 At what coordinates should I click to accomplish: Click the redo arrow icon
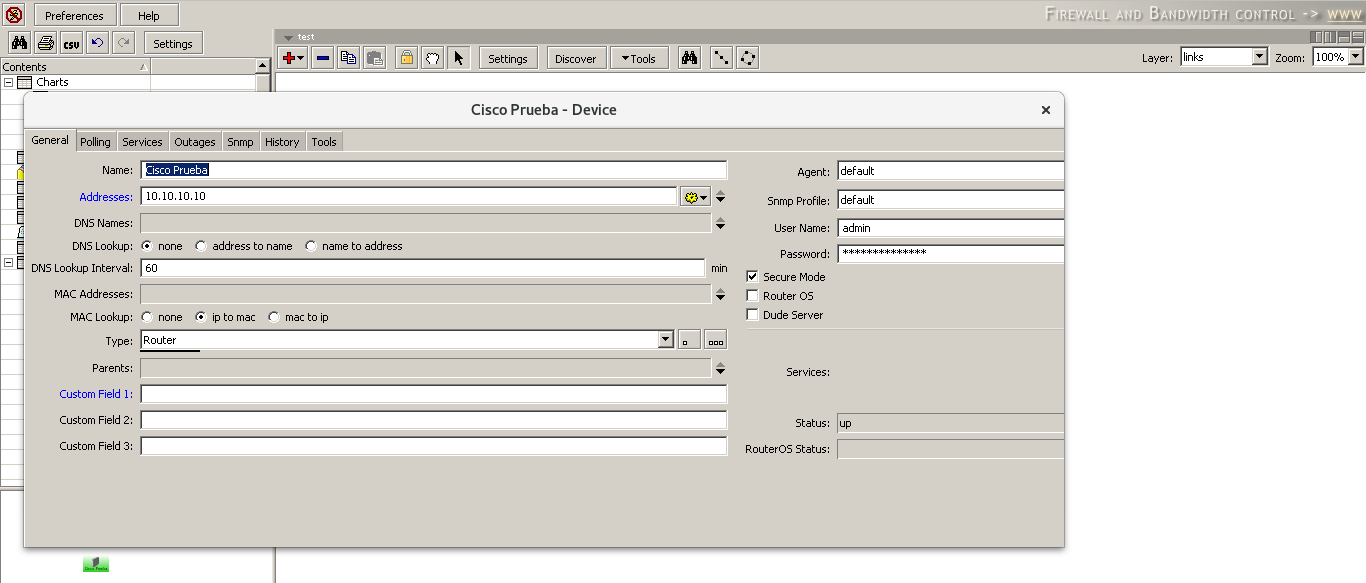pyautogui.click(x=123, y=43)
